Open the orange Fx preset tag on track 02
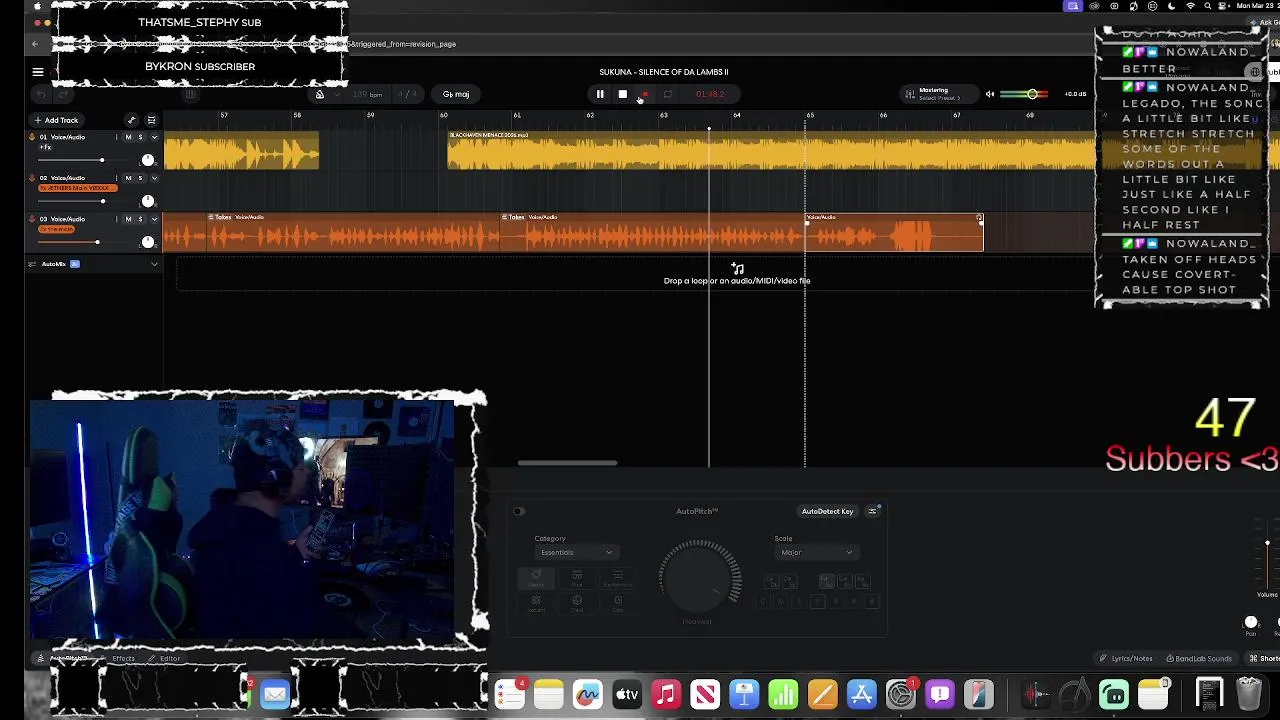 (78, 188)
